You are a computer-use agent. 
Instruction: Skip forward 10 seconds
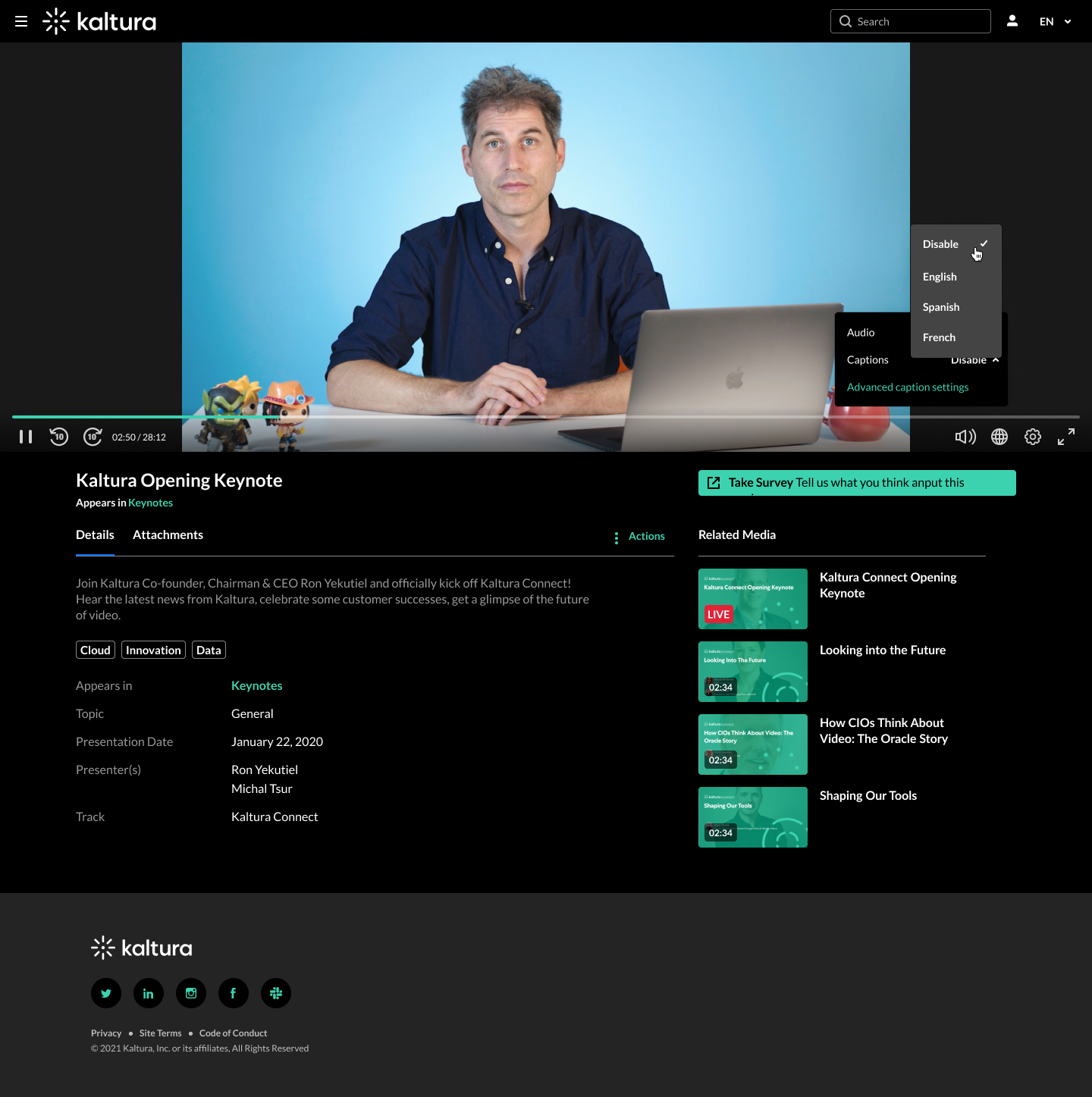pos(93,437)
